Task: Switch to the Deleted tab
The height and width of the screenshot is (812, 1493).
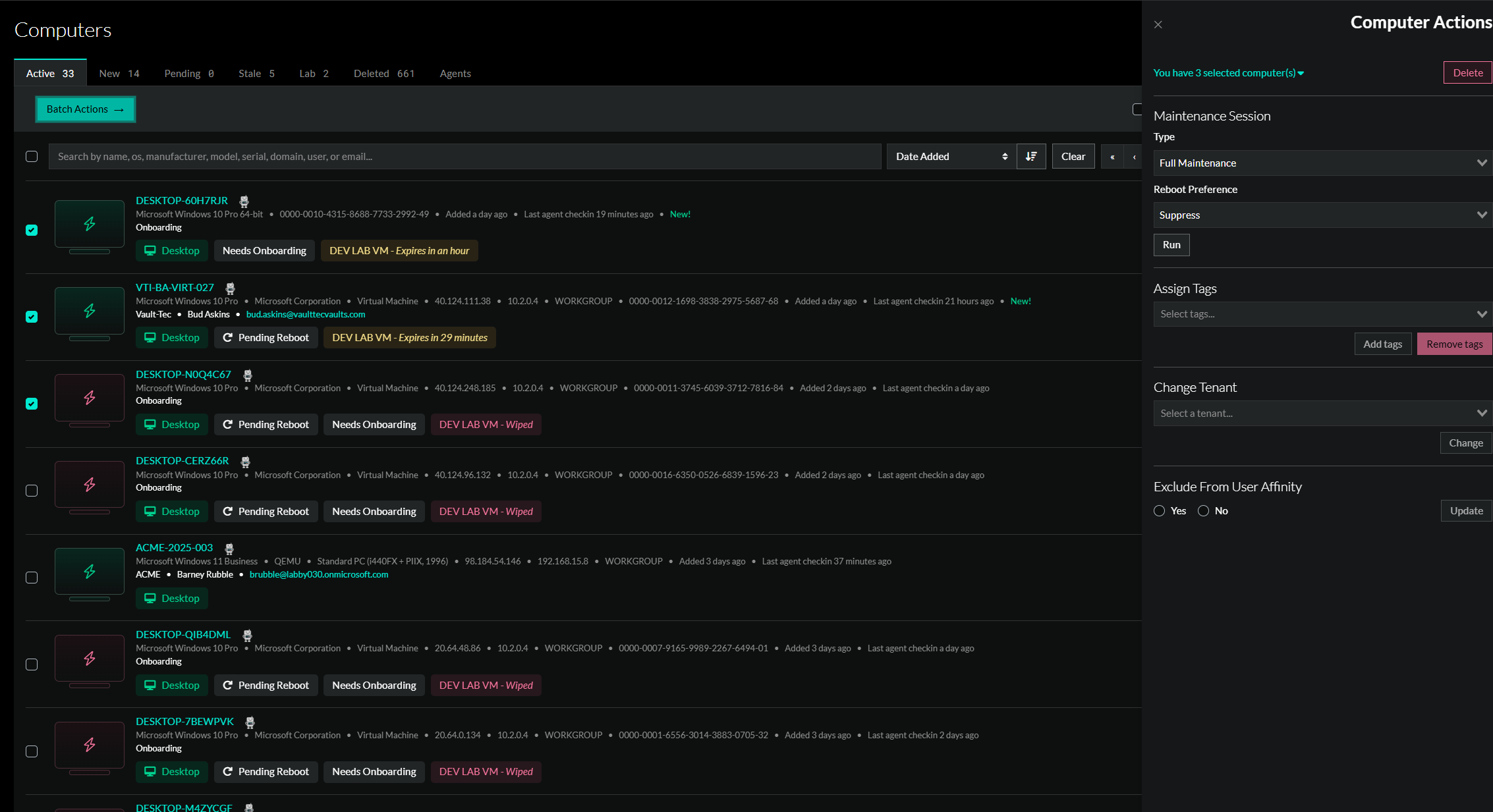Action: coord(384,74)
